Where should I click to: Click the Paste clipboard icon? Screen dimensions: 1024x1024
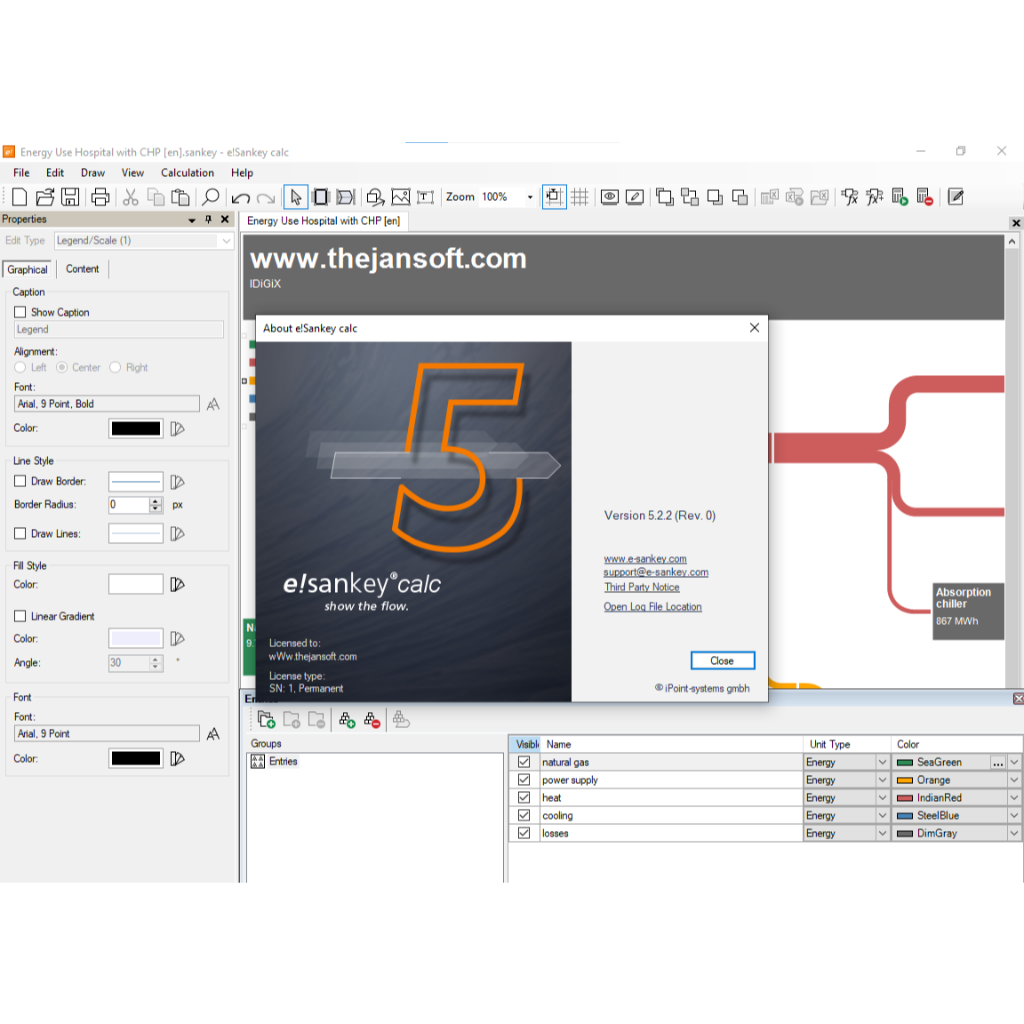click(180, 197)
